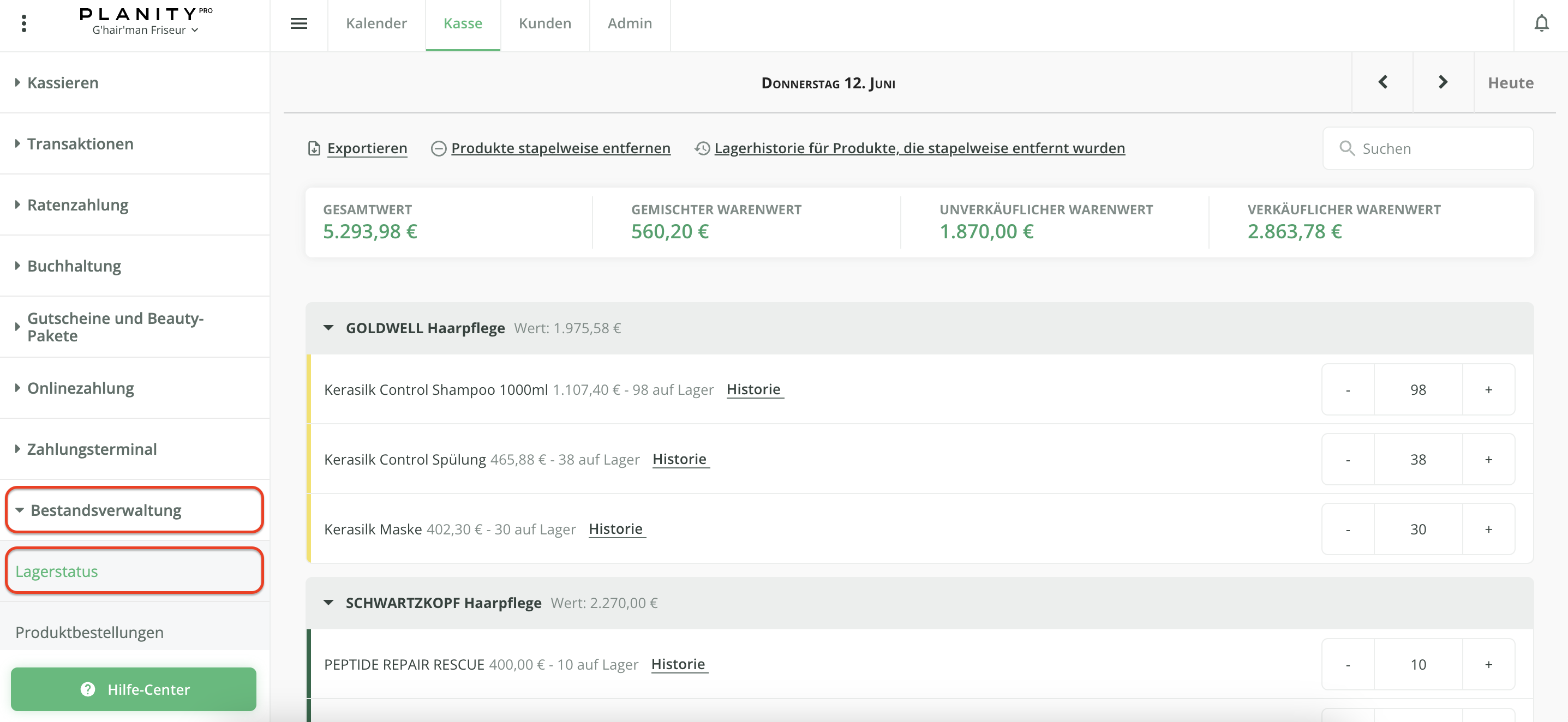Open Historie for Kerasilk Control Spülung

pos(679,459)
